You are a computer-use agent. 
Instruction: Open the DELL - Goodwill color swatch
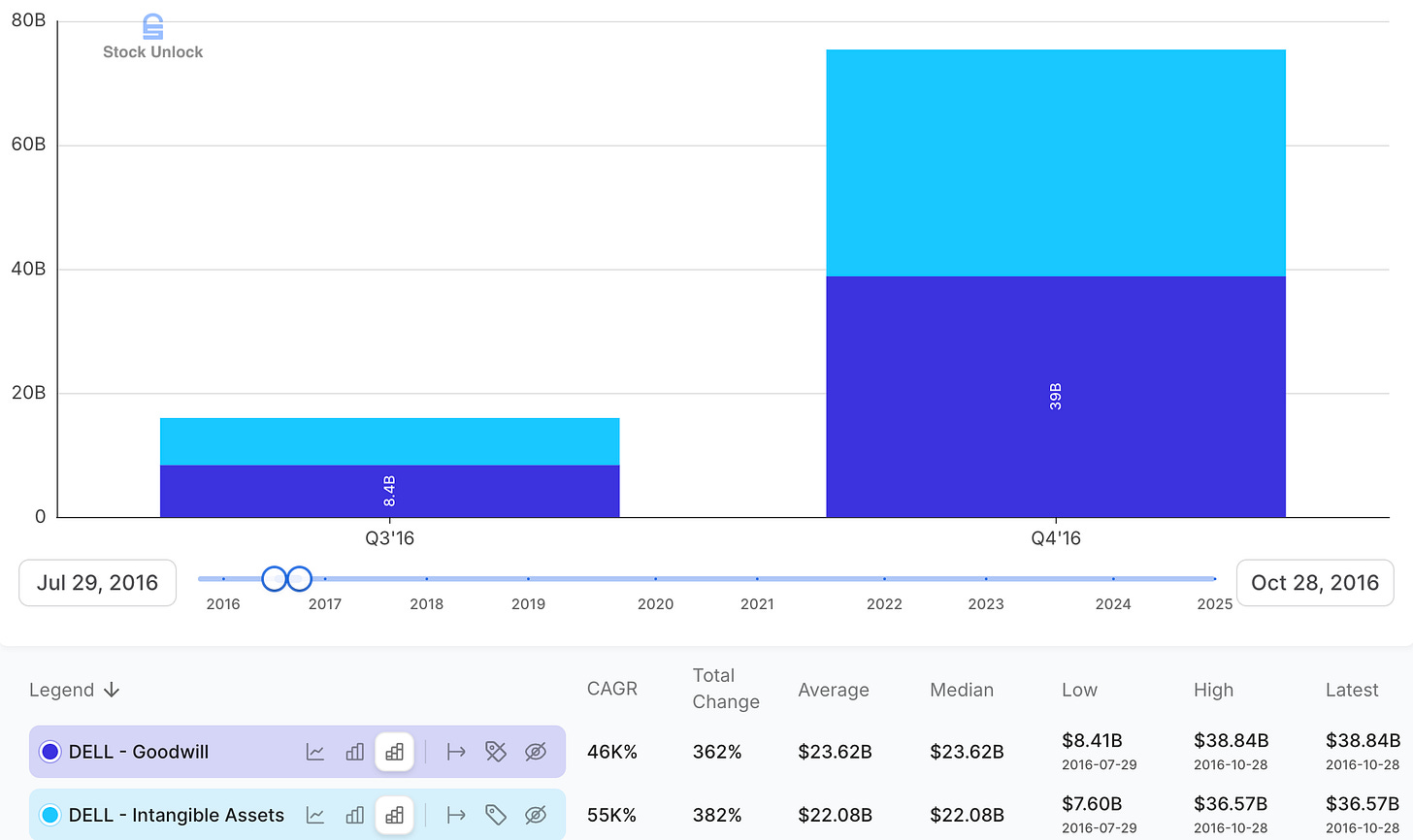[x=49, y=752]
